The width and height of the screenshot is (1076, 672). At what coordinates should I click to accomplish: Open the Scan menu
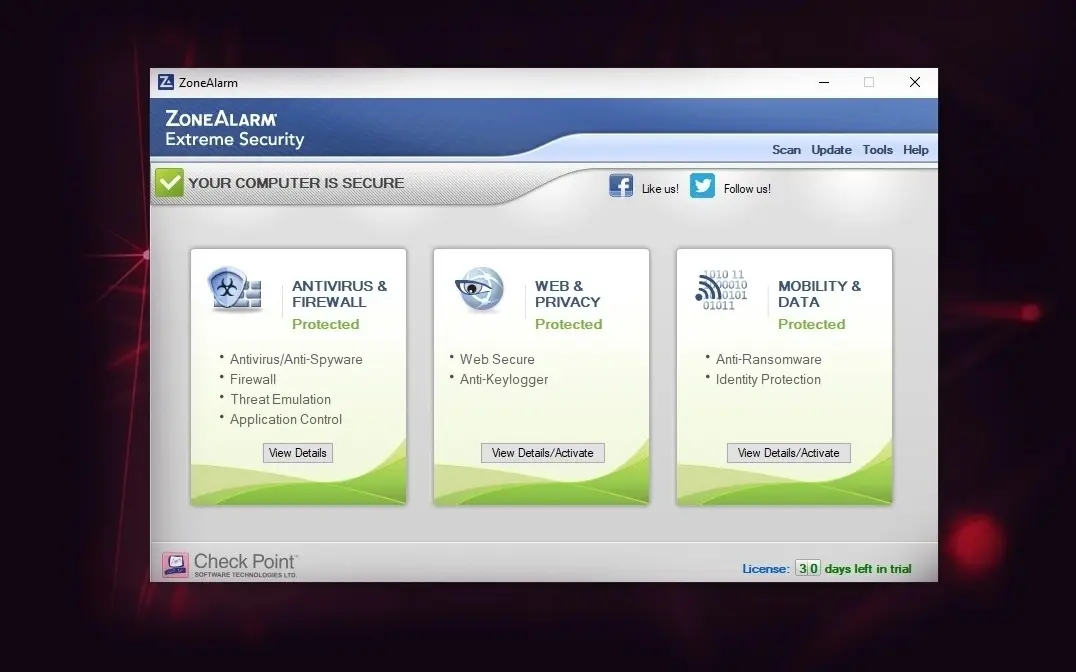(x=786, y=150)
